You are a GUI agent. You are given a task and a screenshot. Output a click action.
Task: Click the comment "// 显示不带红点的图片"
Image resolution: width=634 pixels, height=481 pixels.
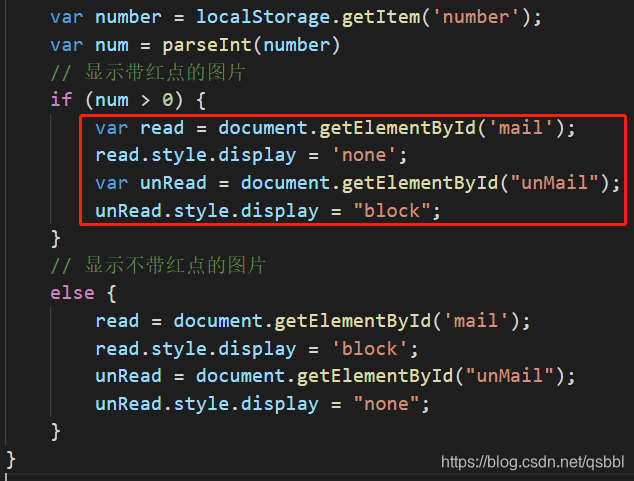pos(158,266)
